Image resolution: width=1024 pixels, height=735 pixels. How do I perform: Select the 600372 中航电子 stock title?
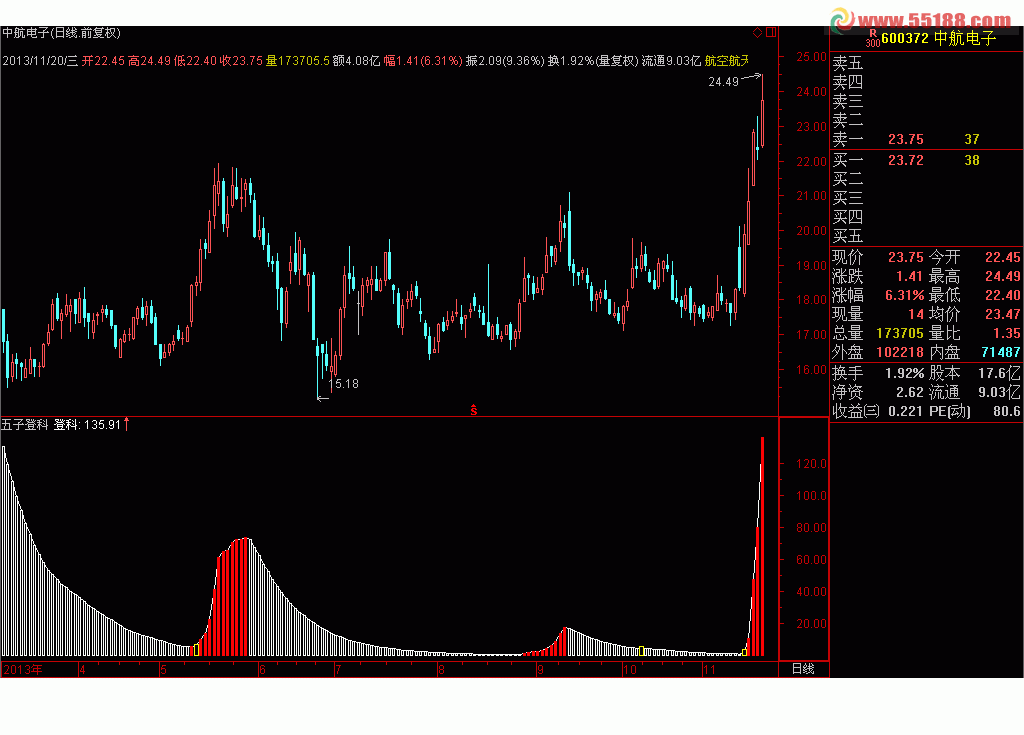coord(938,38)
